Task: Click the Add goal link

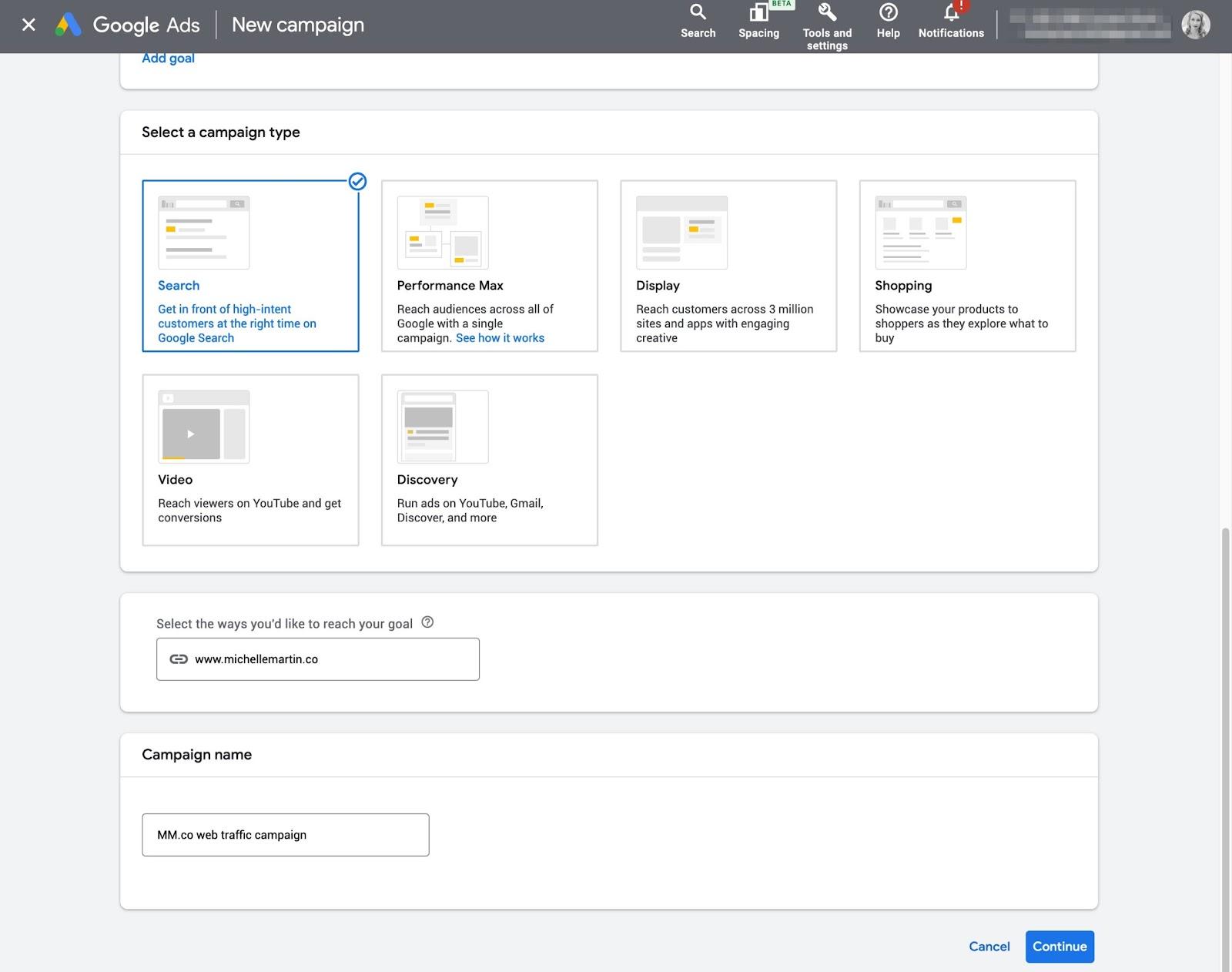Action: (x=168, y=58)
